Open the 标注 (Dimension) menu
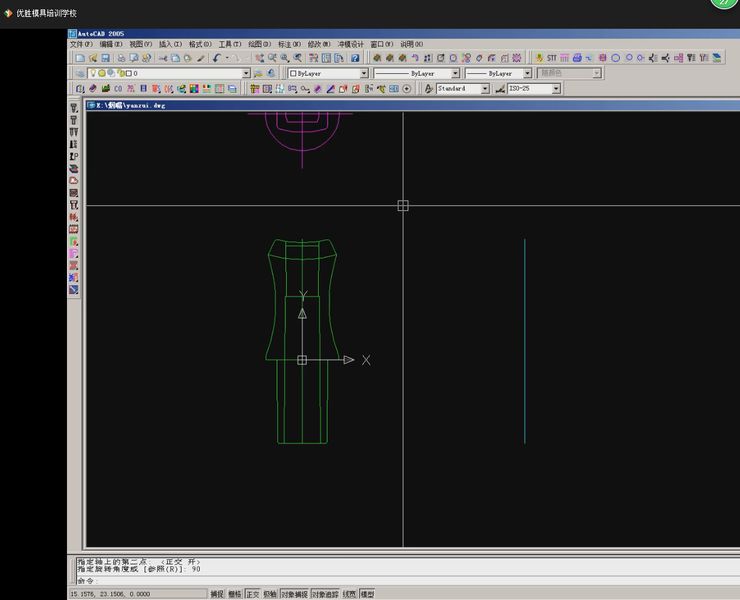The image size is (740, 600). [289, 44]
